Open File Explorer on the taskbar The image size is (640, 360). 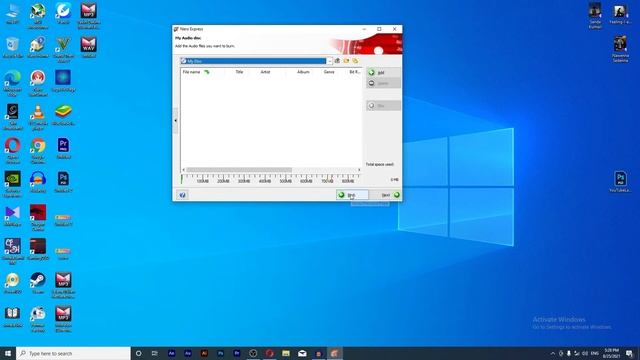[x=286, y=353]
